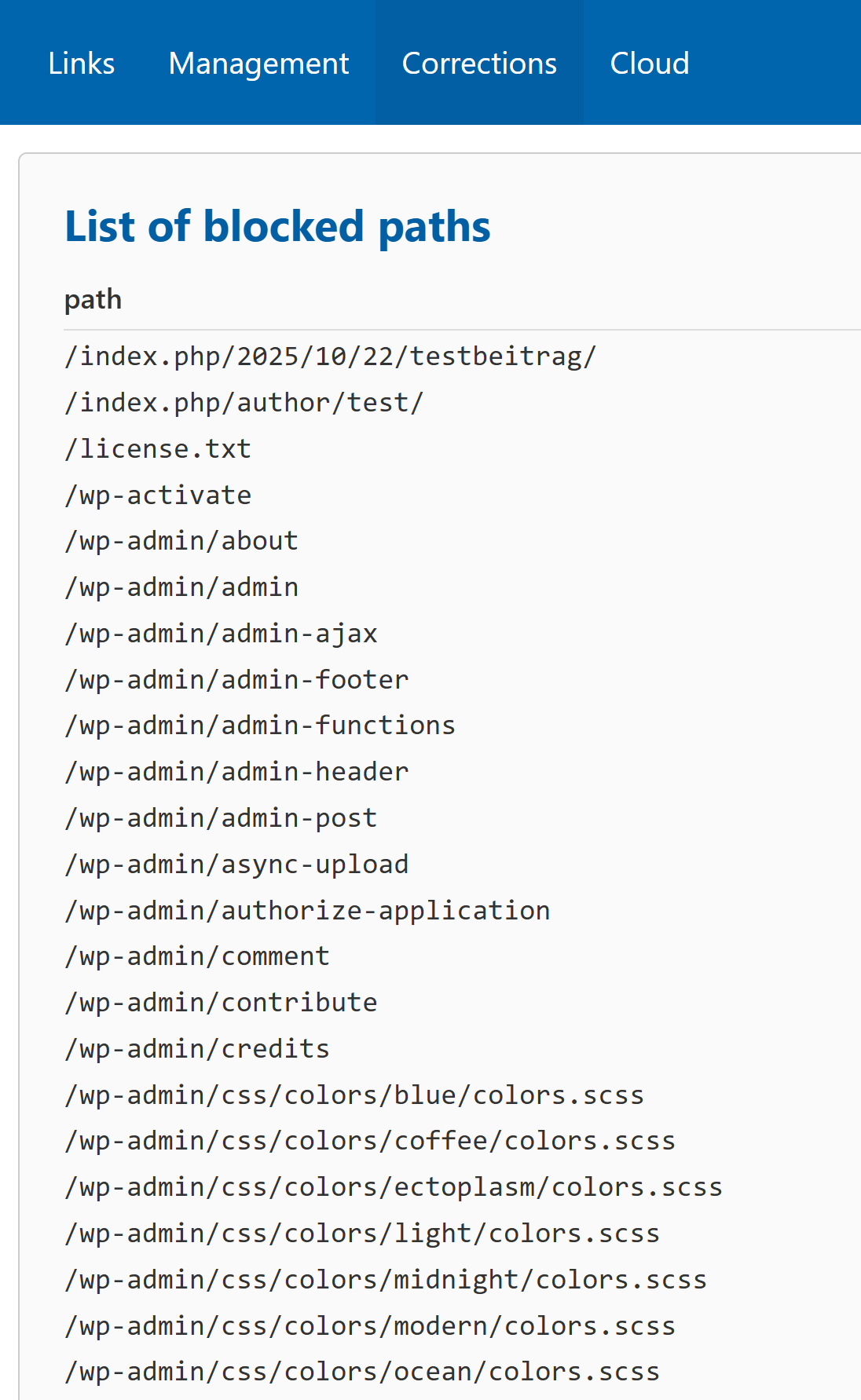The height and width of the screenshot is (1400, 861).
Task: Sort the table by the path column
Action: [92, 299]
